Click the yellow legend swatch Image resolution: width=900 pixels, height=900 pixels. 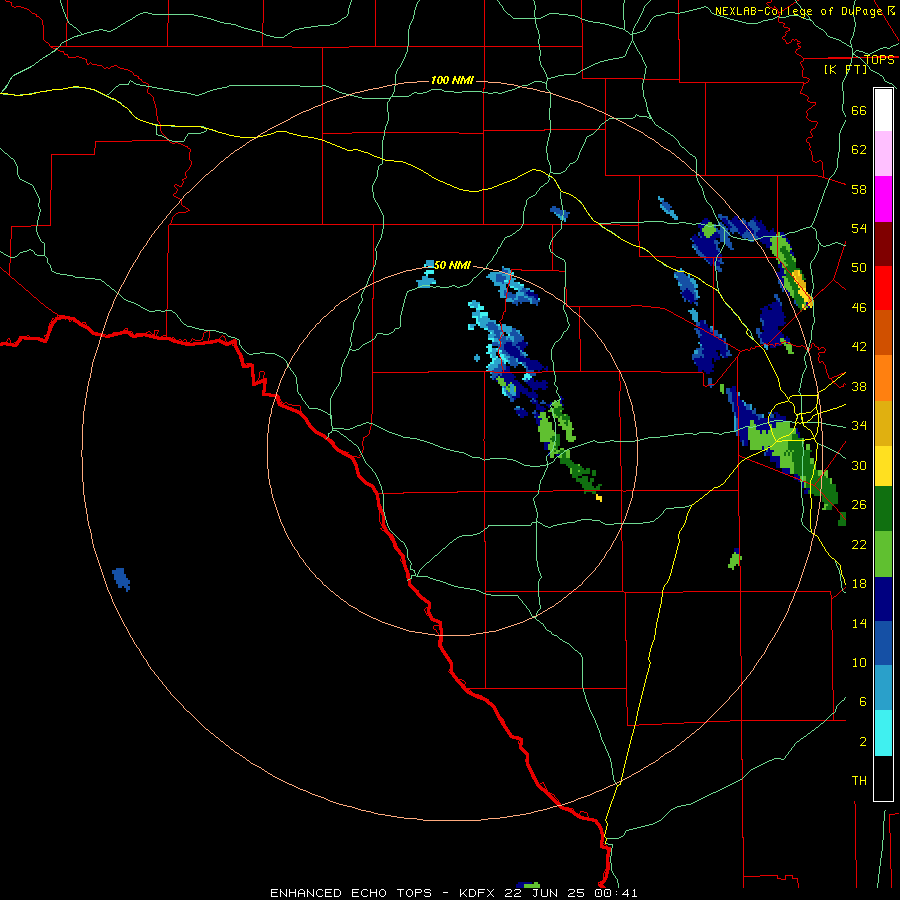tap(883, 466)
